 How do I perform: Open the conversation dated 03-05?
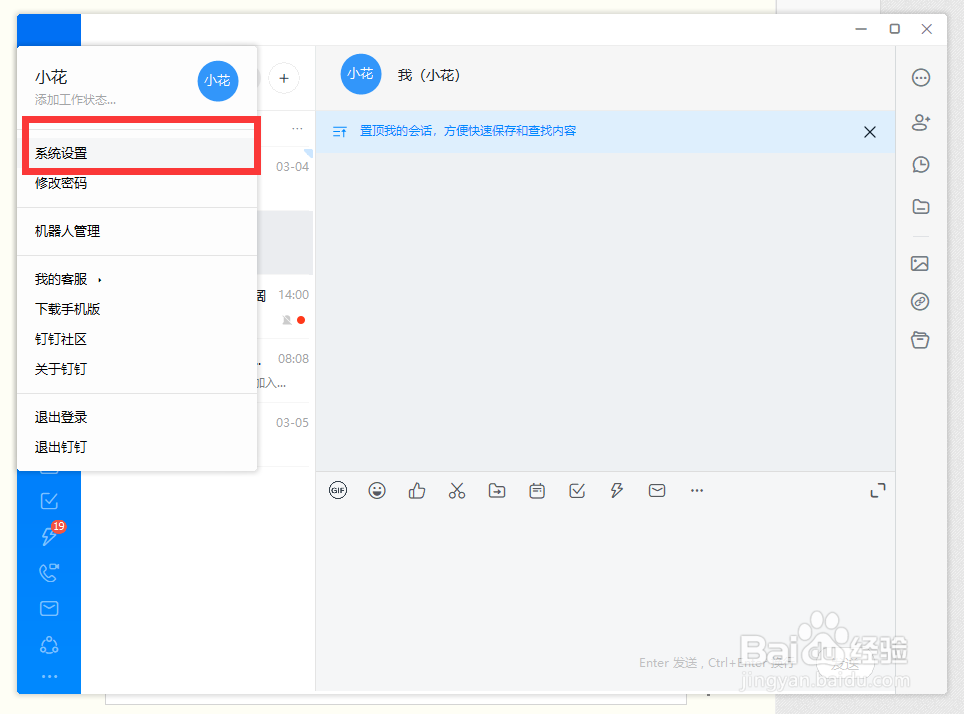[x=285, y=435]
